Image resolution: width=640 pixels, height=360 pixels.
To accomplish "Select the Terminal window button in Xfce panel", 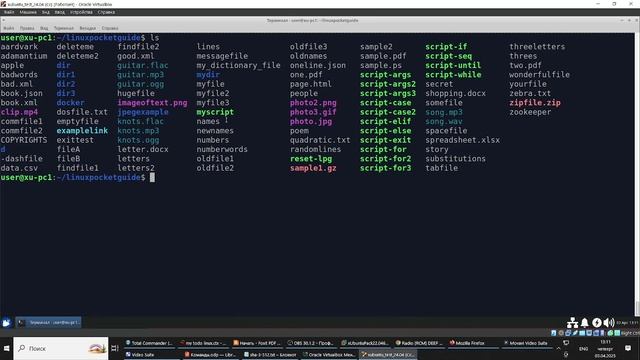I will click(49, 322).
